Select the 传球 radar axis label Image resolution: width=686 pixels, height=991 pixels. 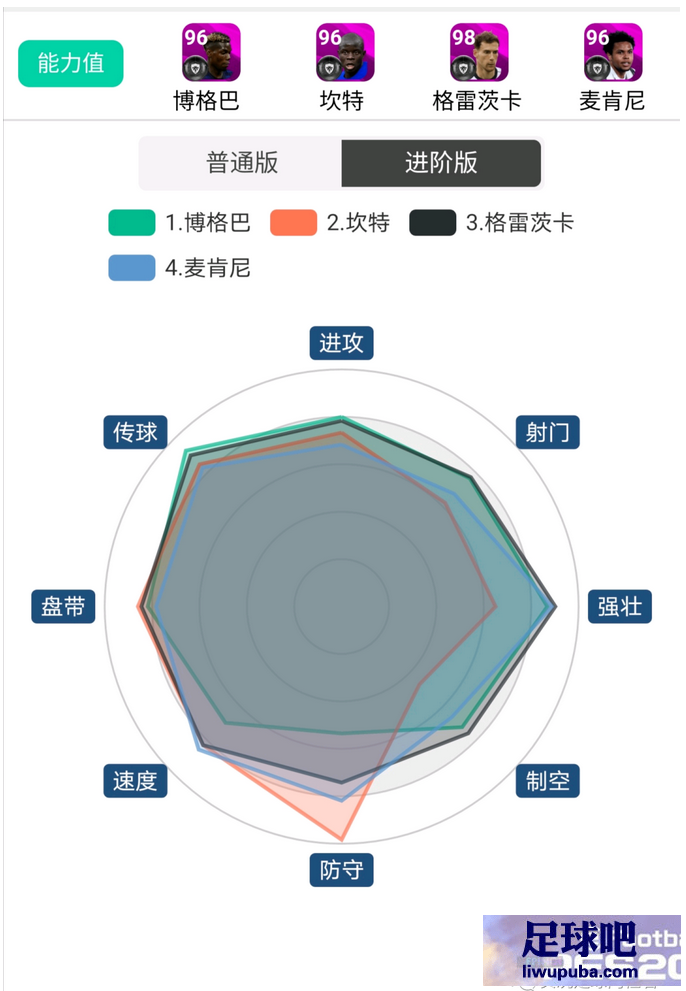click(x=135, y=432)
